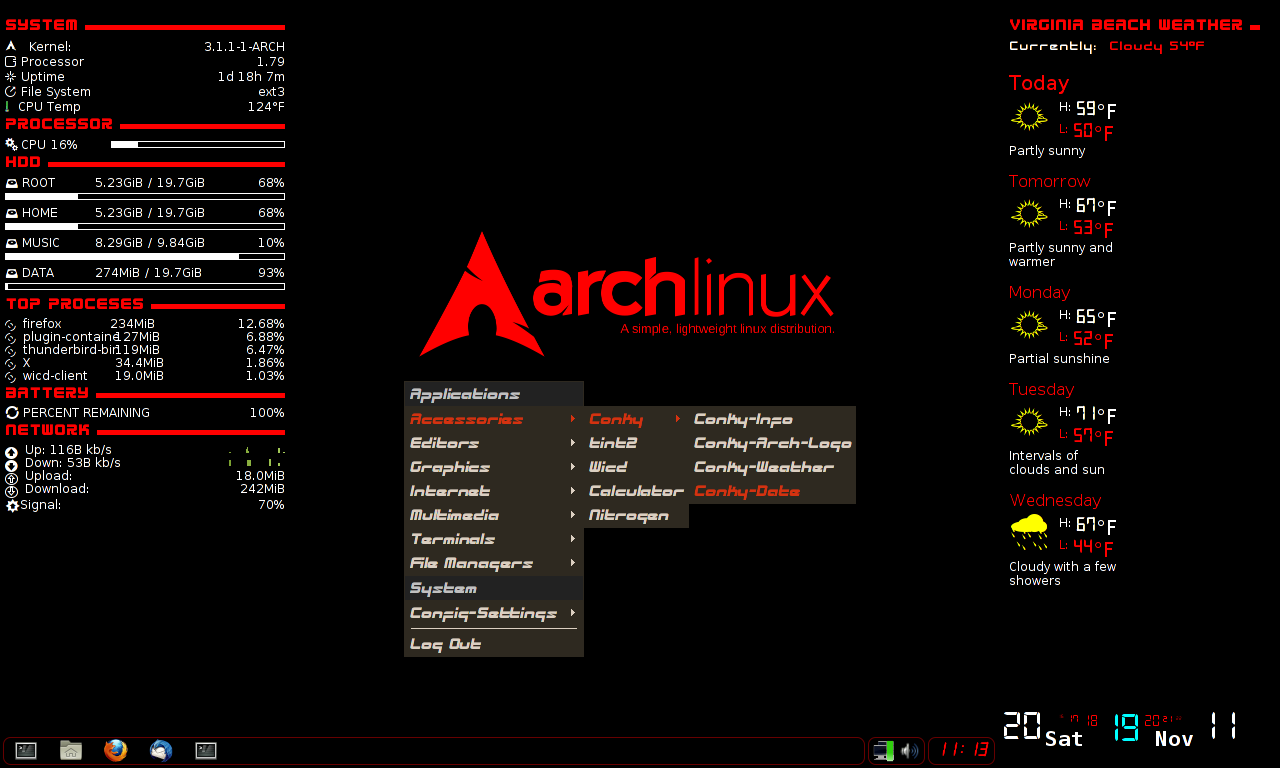Click the 11:13 panel clock
The height and width of the screenshot is (768, 1280).
[964, 750]
